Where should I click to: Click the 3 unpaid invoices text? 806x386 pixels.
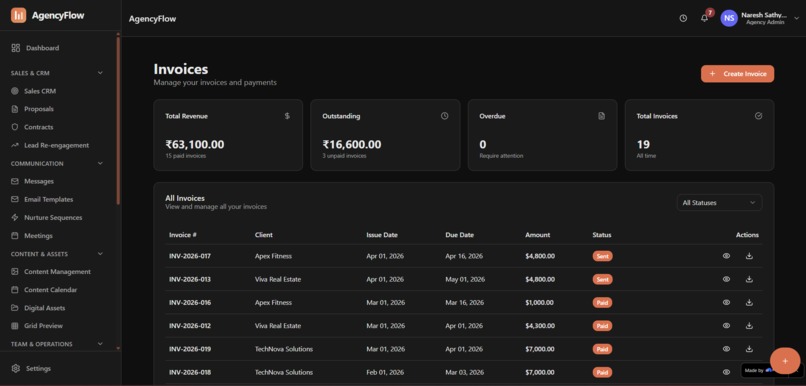click(344, 156)
